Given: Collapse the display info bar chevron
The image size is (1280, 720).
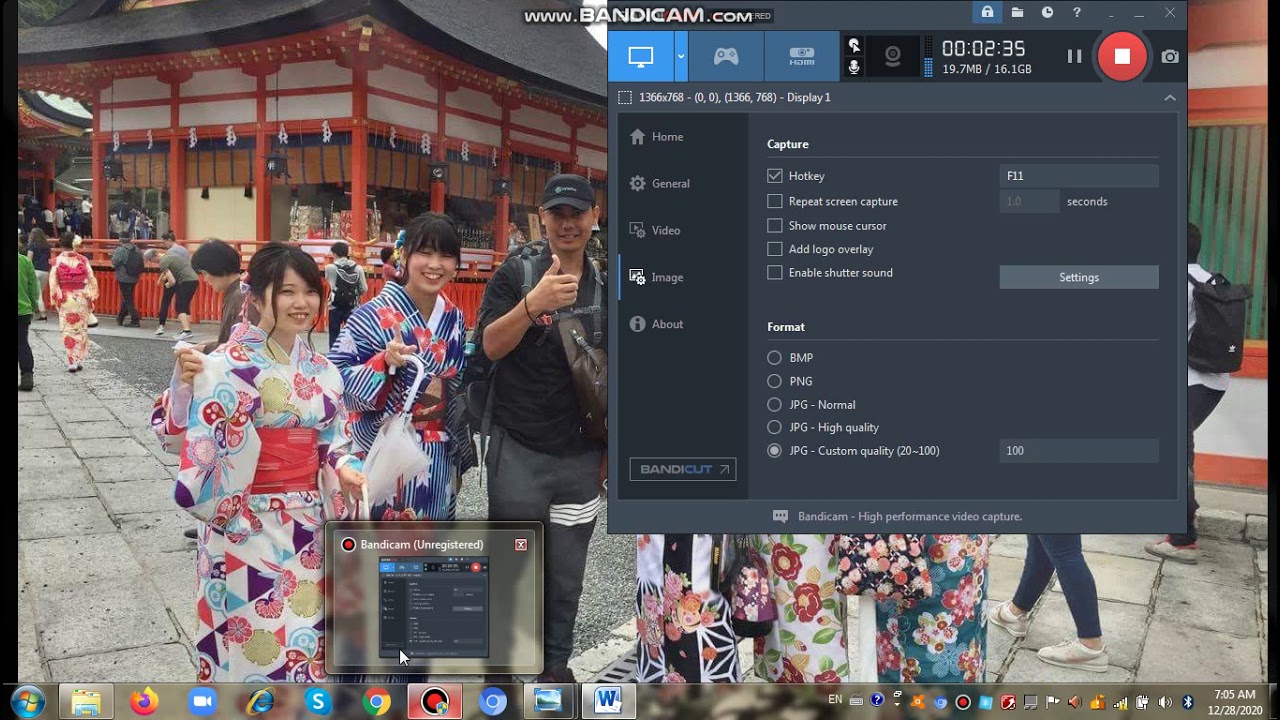Looking at the screenshot, I should point(1170,97).
